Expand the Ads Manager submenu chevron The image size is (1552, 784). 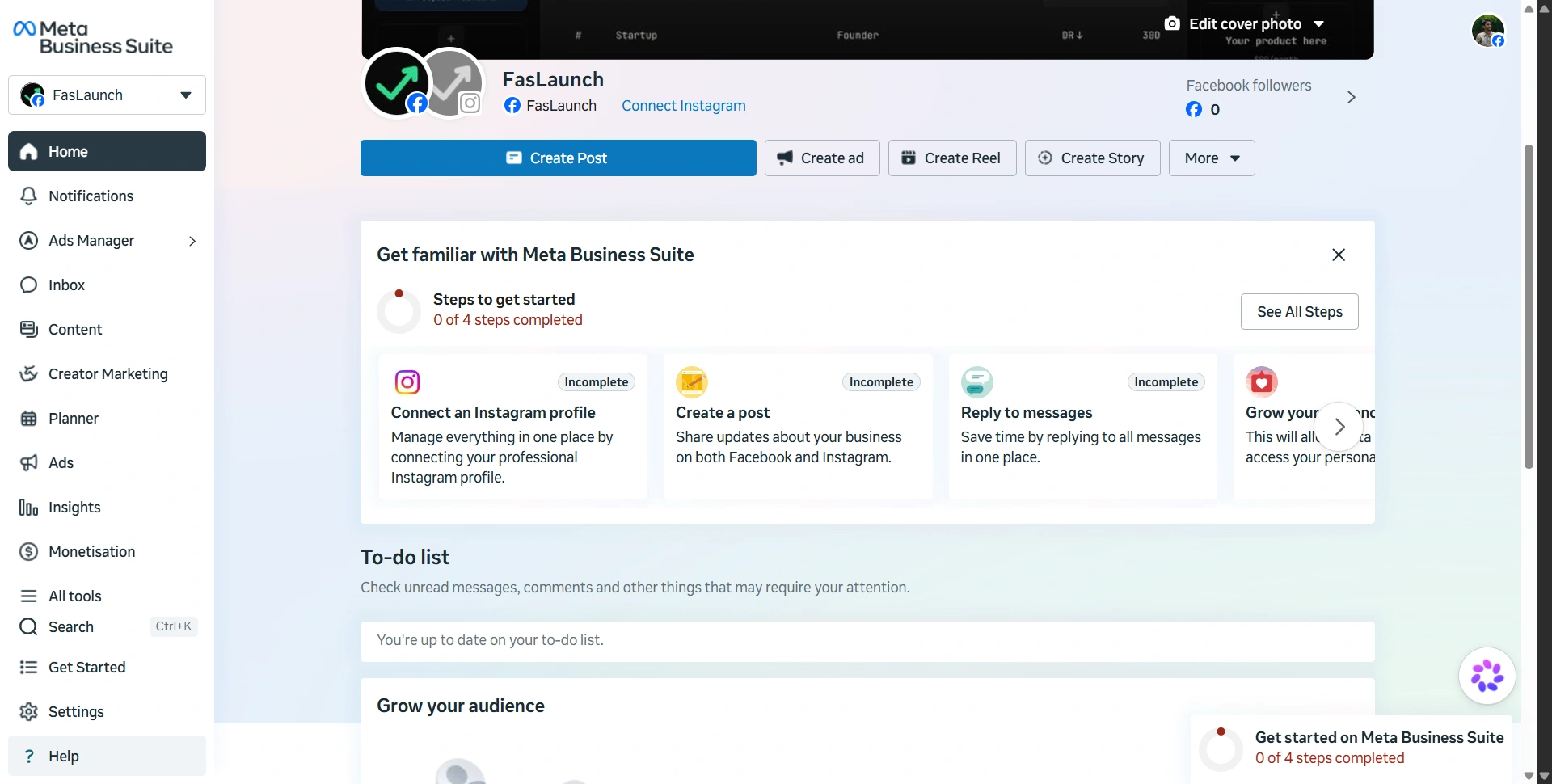pos(192,241)
